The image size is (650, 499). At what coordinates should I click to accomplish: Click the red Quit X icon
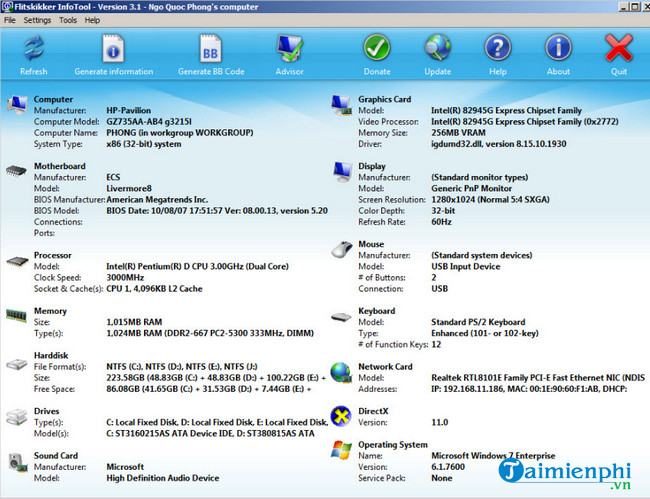pyautogui.click(x=618, y=48)
